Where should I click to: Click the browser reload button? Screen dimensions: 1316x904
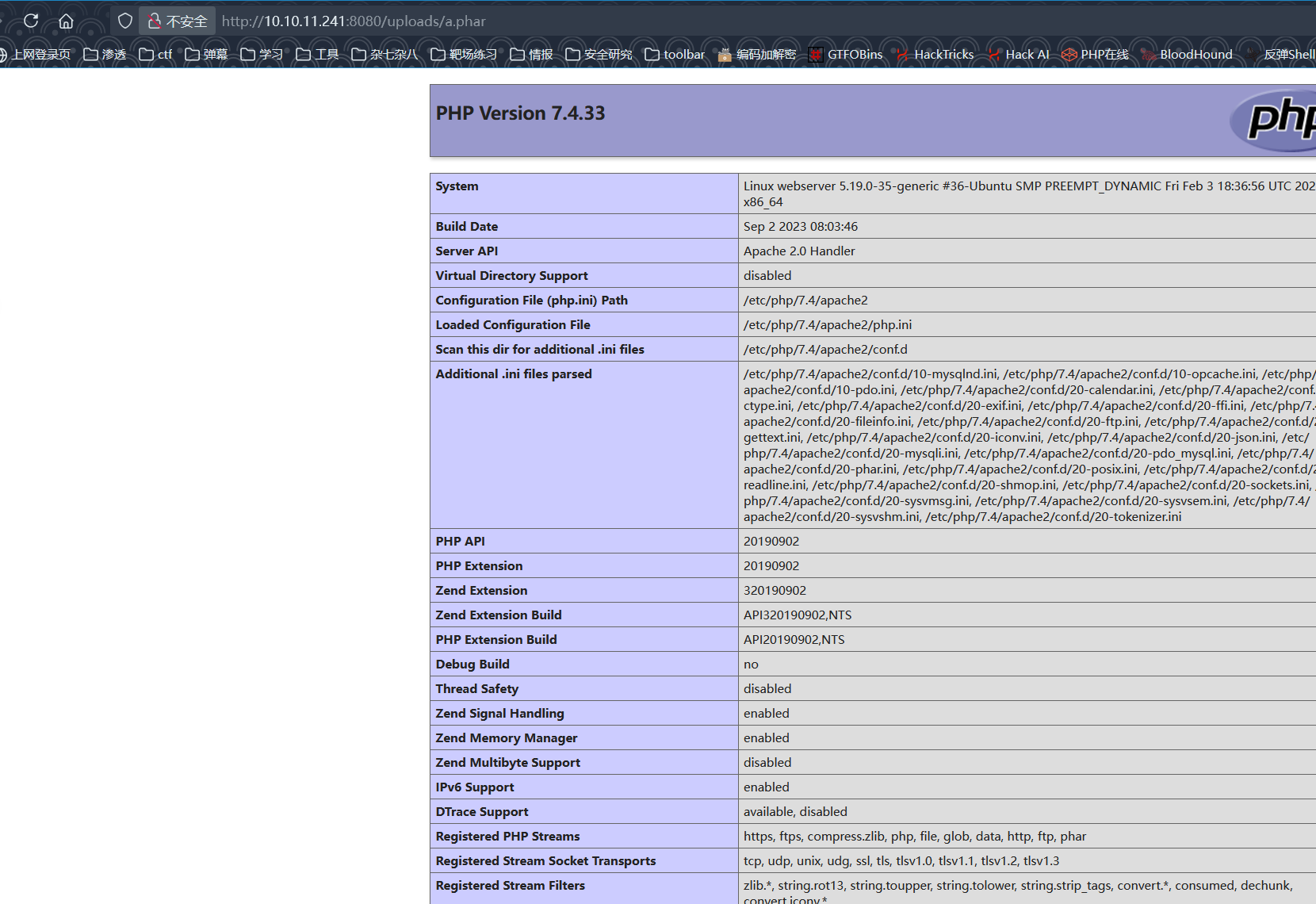click(x=31, y=21)
